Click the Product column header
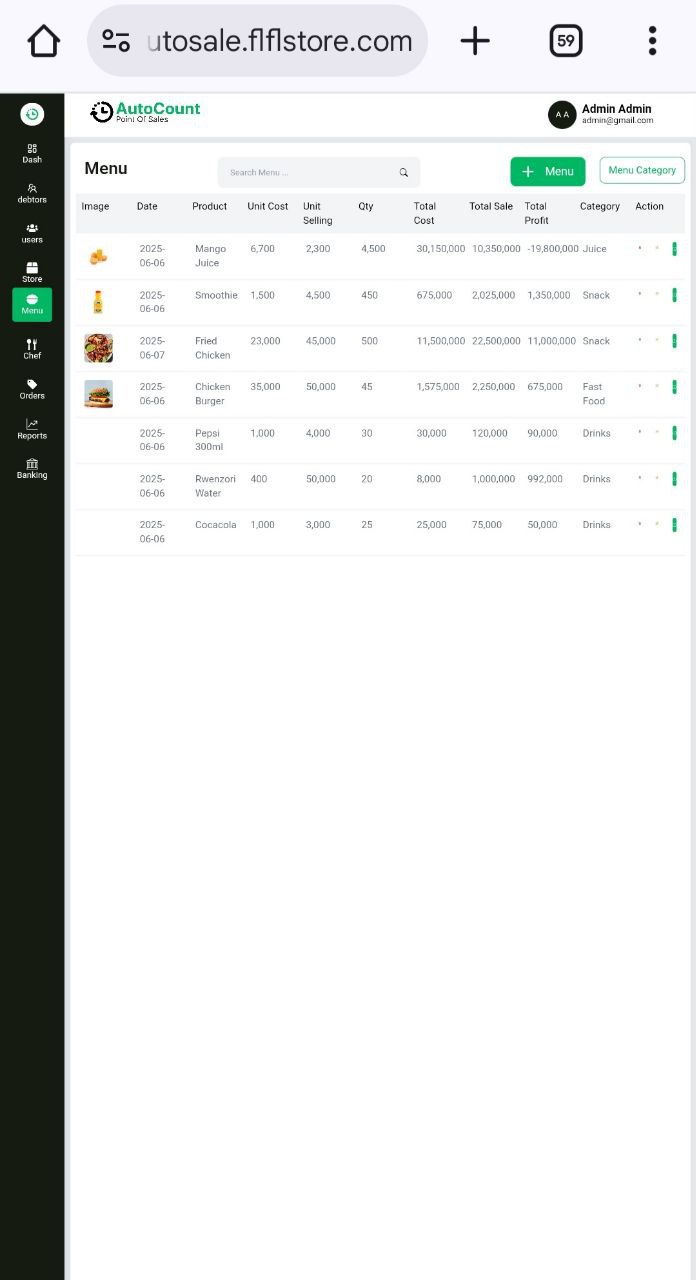The width and height of the screenshot is (696, 1280). [210, 206]
